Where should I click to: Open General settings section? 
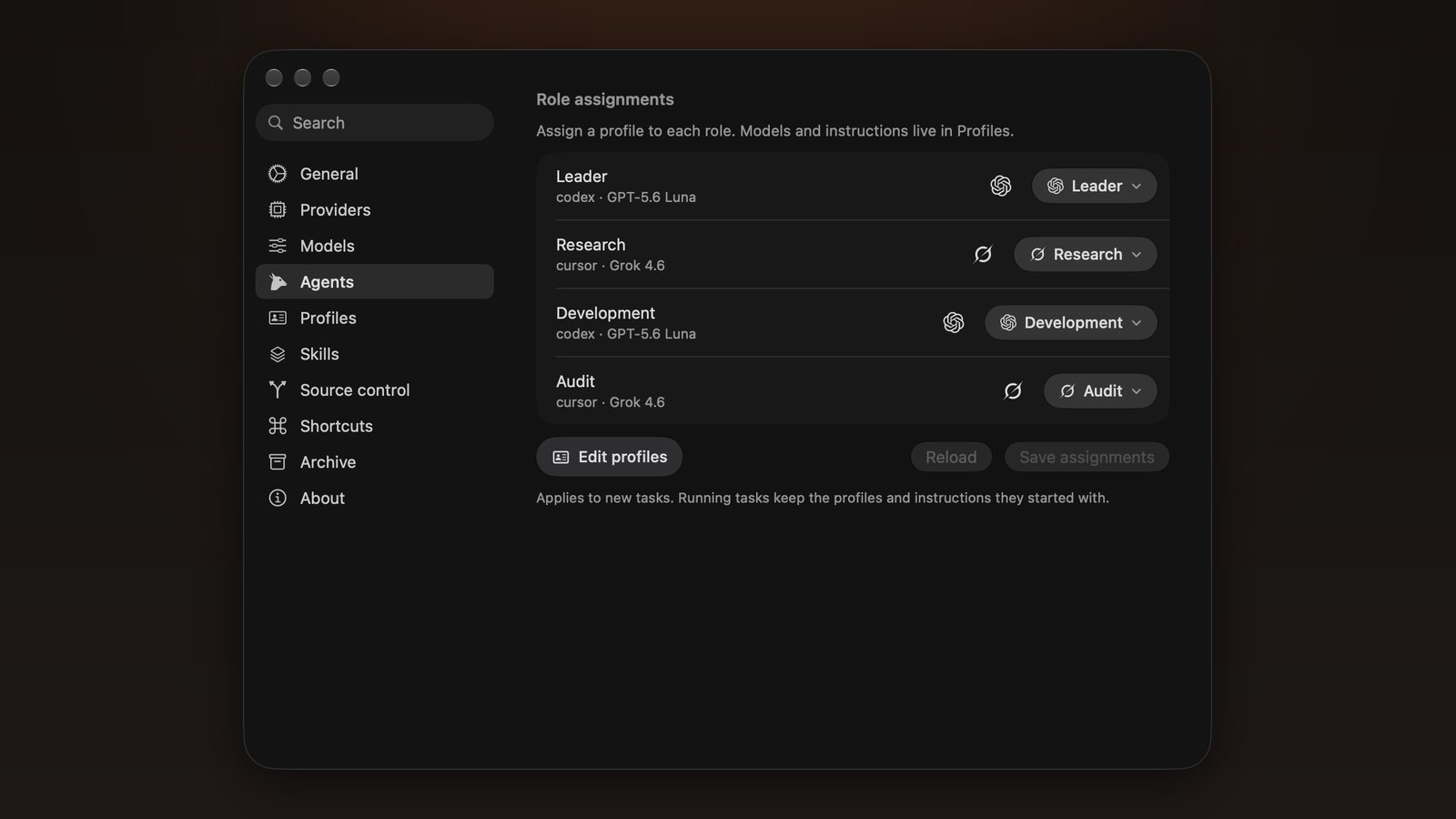[x=374, y=174]
